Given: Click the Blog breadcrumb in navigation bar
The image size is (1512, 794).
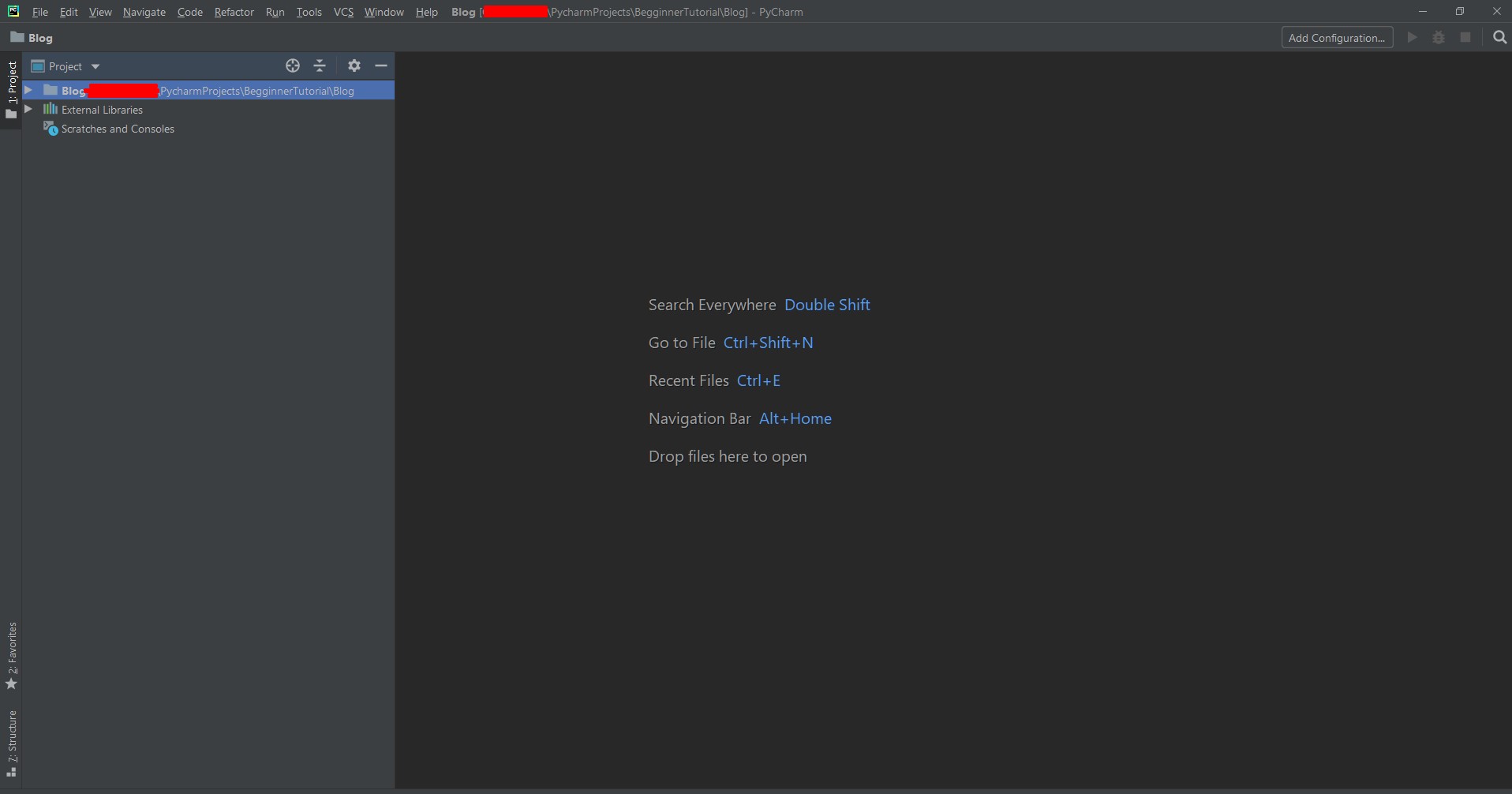Looking at the screenshot, I should pos(32,38).
